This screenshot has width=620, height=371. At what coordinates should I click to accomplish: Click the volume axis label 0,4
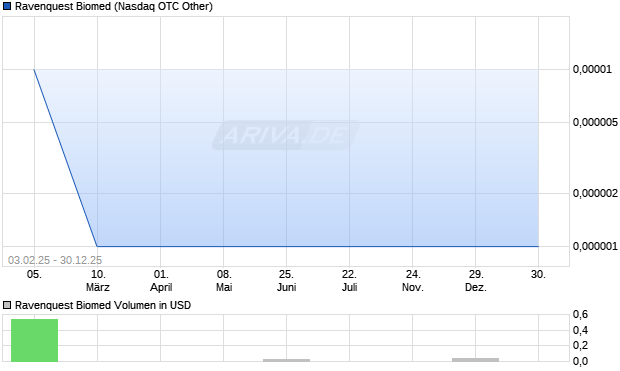(x=580, y=330)
